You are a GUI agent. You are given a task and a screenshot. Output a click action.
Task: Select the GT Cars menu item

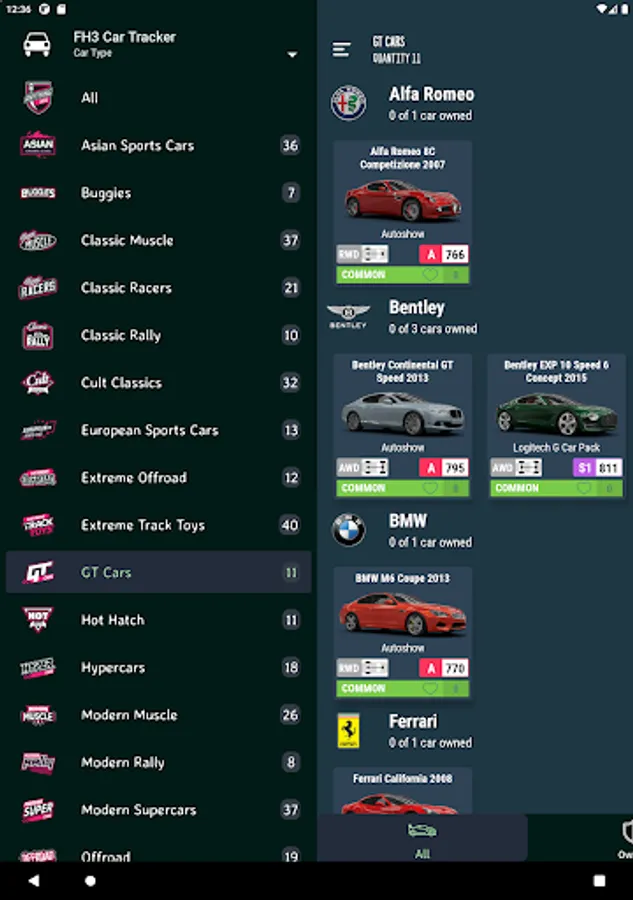[x=158, y=572]
